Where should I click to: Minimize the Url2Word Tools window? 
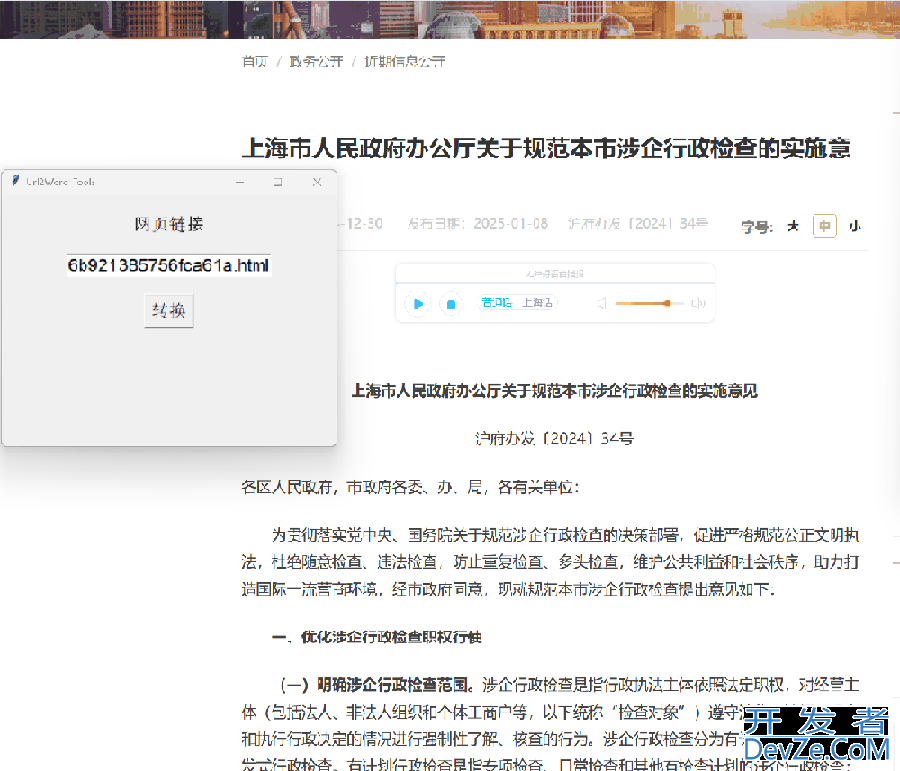(x=240, y=182)
